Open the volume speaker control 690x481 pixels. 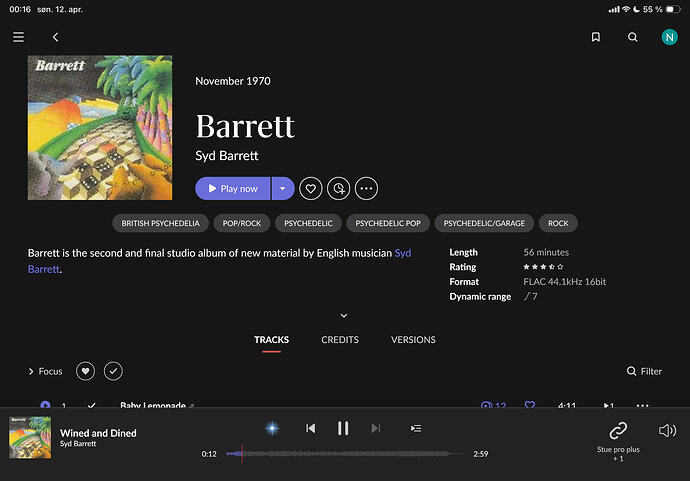click(667, 430)
